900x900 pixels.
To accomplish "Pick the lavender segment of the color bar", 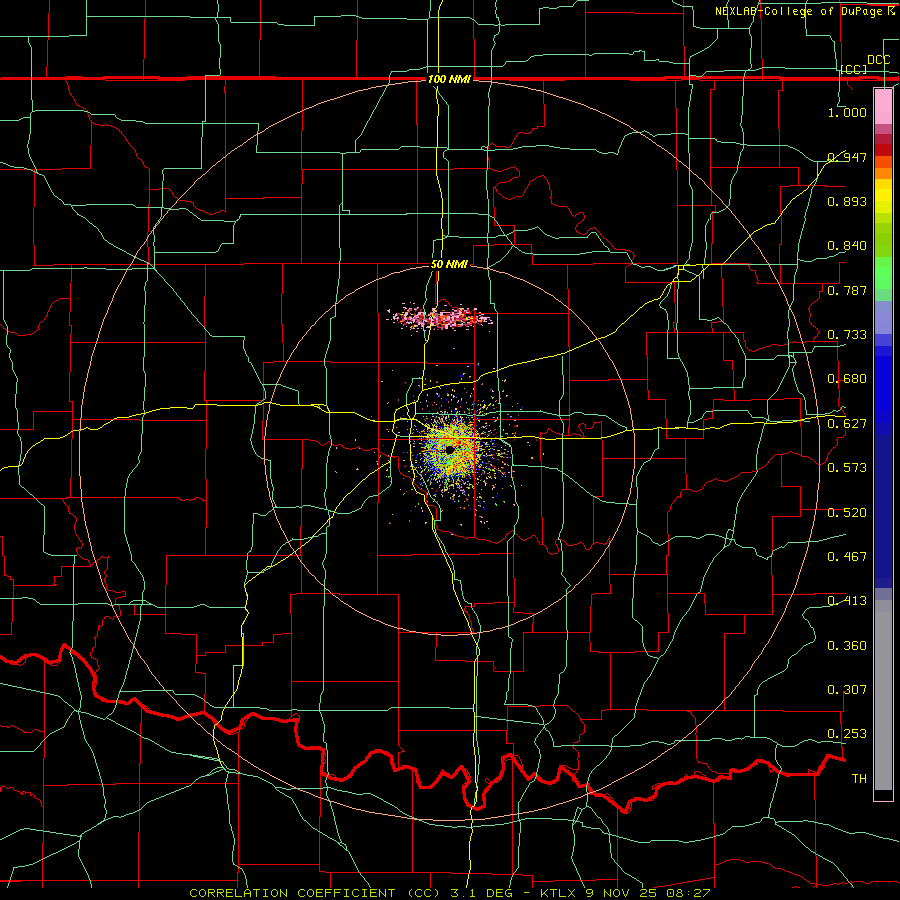I will tap(883, 317).
